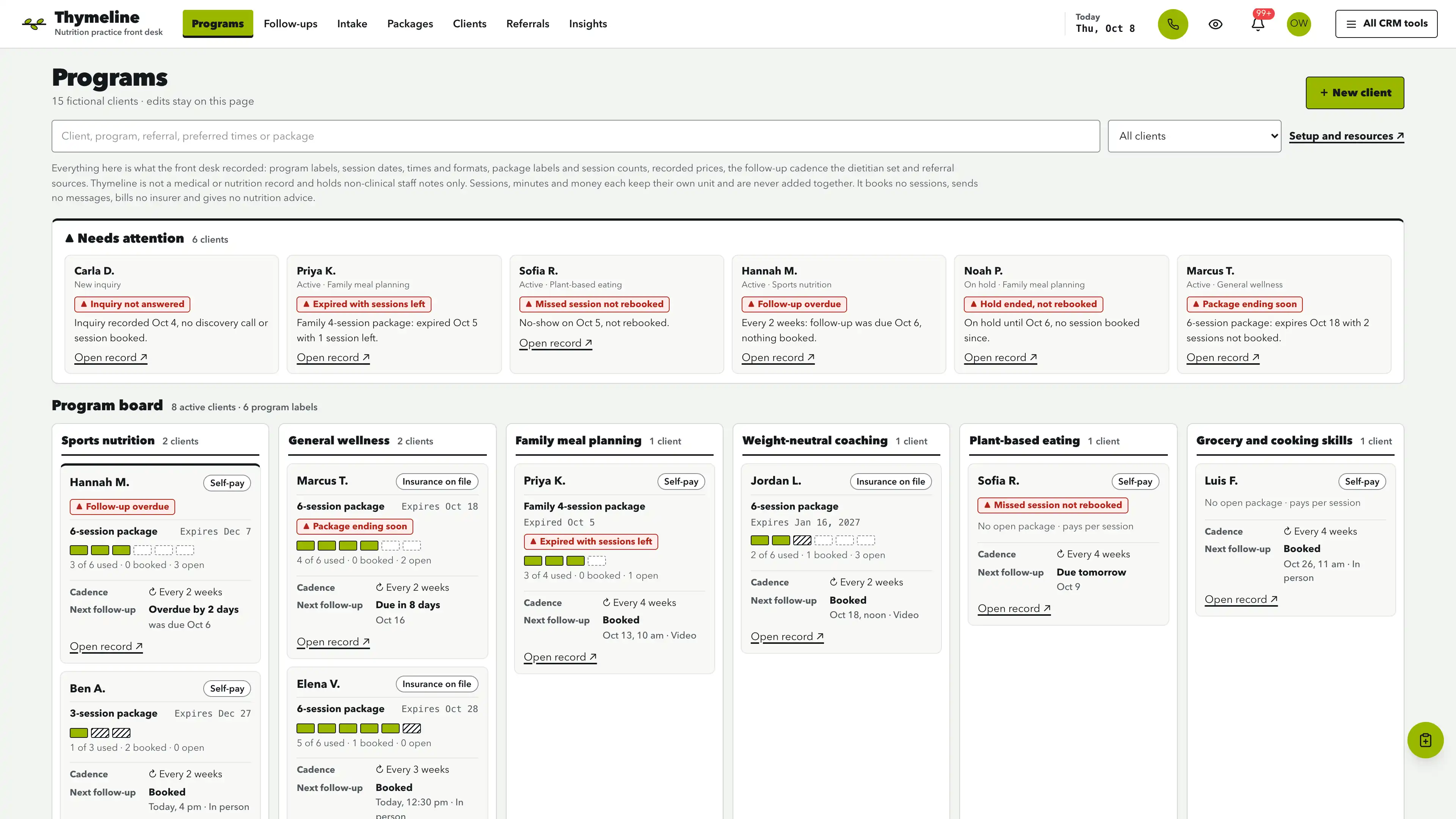Click the Needs attention section heading
Viewport: 1456px width, 819px height.
point(130,238)
